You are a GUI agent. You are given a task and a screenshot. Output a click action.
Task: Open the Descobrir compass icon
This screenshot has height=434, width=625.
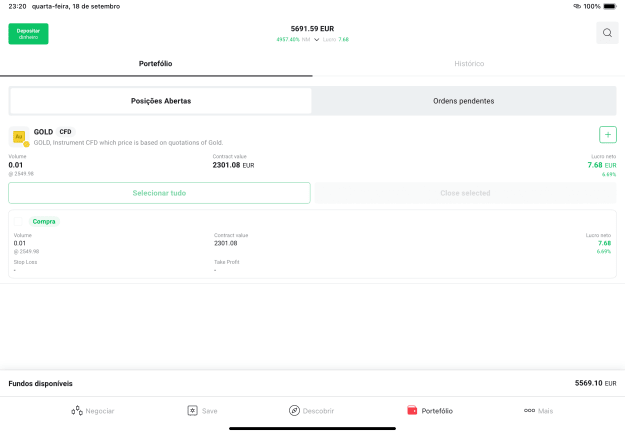[x=294, y=410]
